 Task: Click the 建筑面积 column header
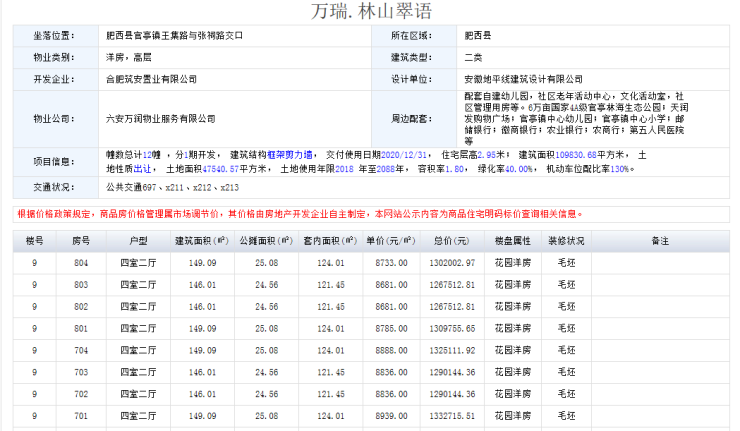(202, 241)
